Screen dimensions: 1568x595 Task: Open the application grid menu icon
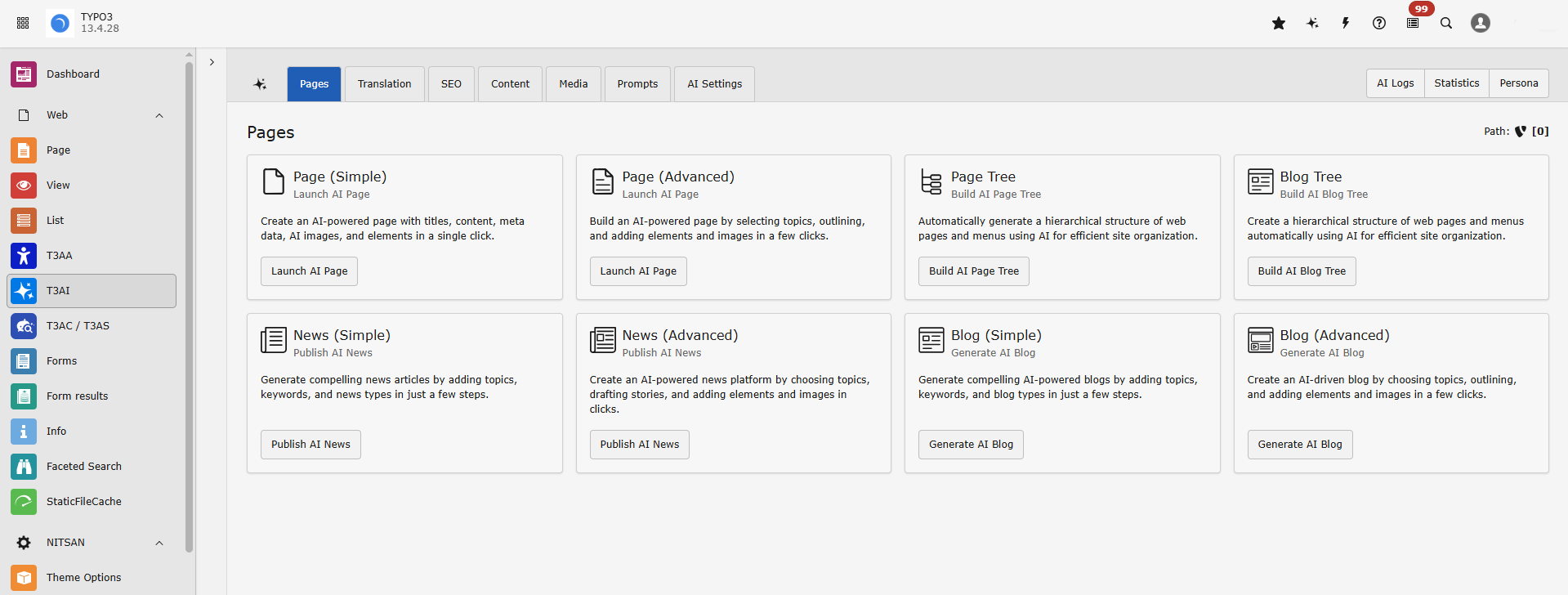point(23,23)
